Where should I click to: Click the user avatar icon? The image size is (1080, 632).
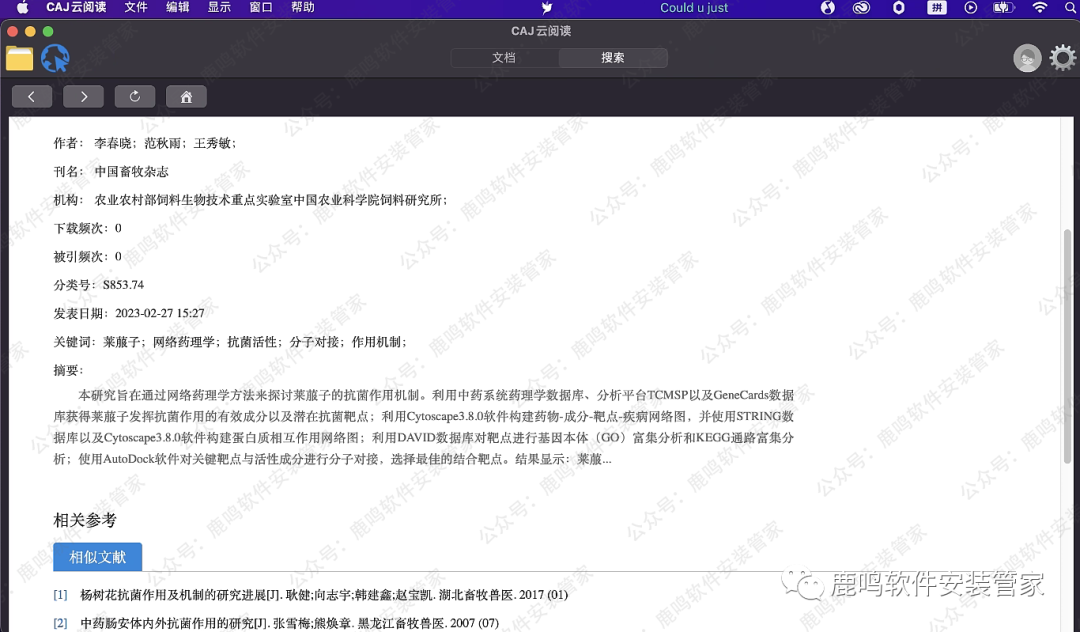(x=1027, y=58)
